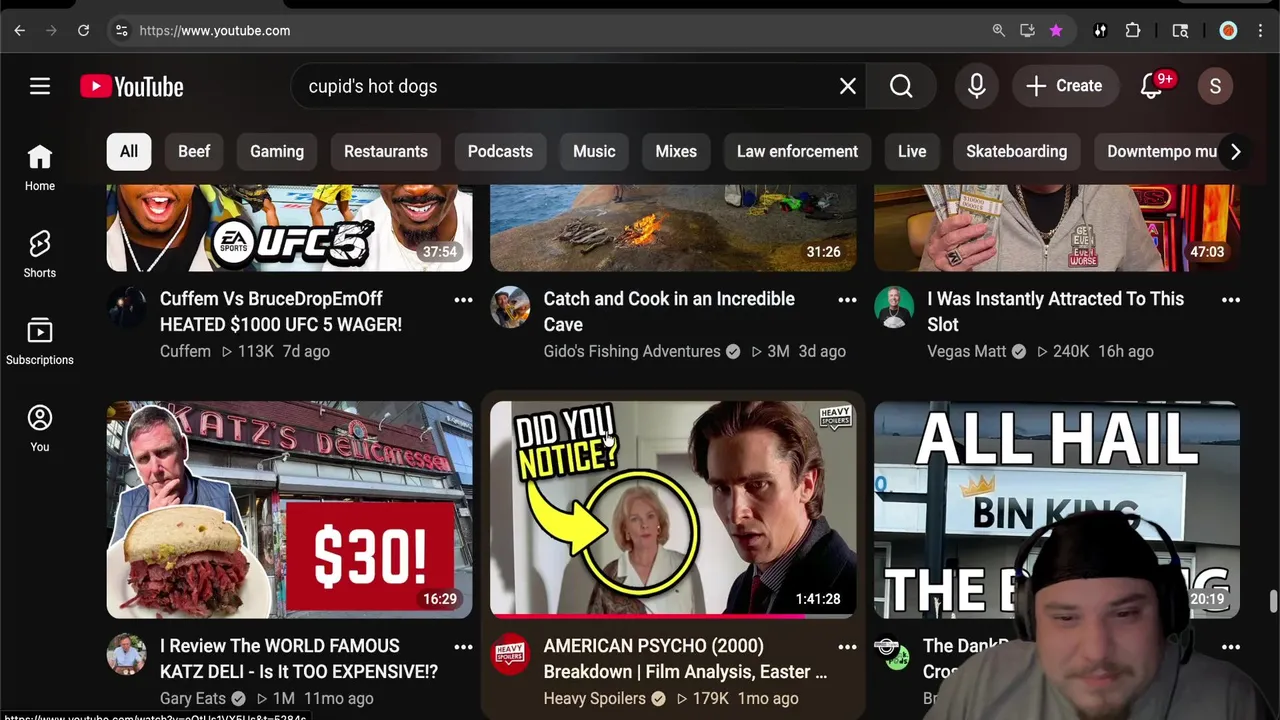Visit Vegas Matt channel name
Screen dimensions: 1280x720
967,351
